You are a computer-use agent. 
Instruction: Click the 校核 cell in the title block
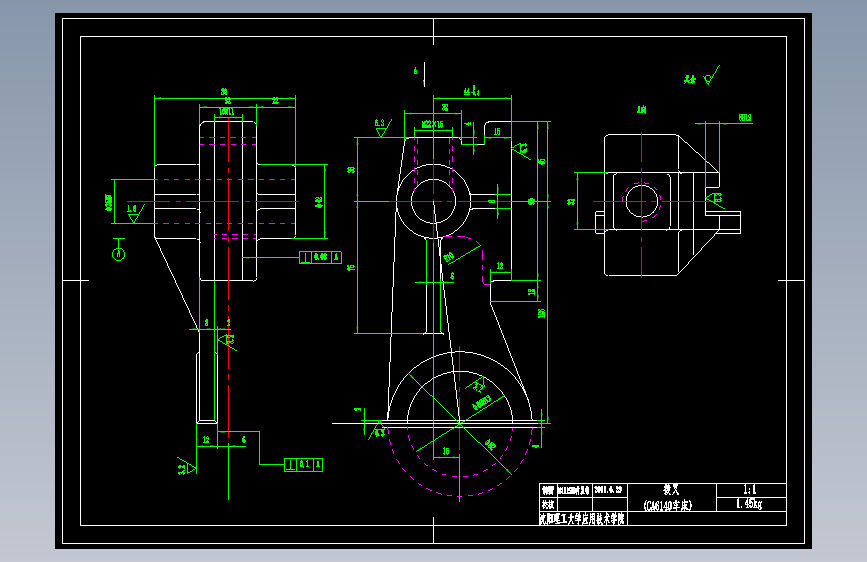pyautogui.click(x=547, y=504)
